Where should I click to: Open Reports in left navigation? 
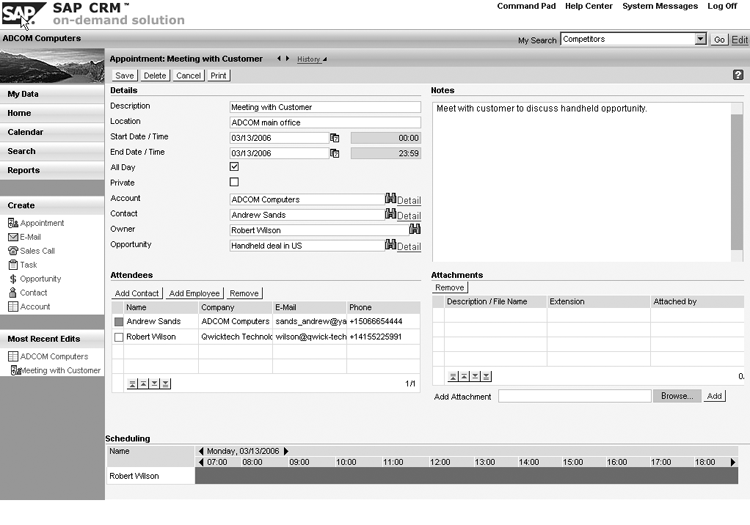(x=24, y=170)
